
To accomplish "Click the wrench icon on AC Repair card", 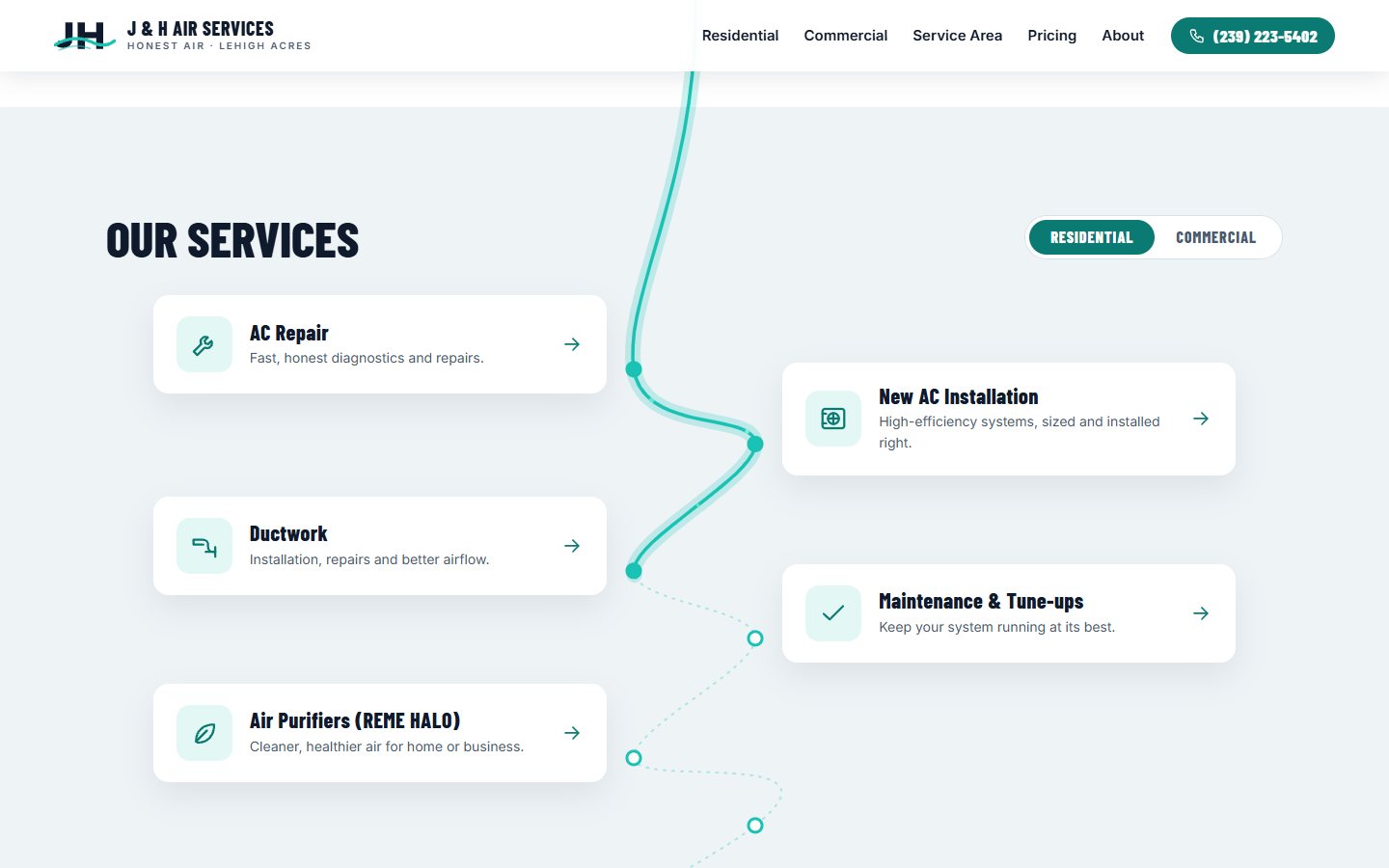I will [204, 344].
